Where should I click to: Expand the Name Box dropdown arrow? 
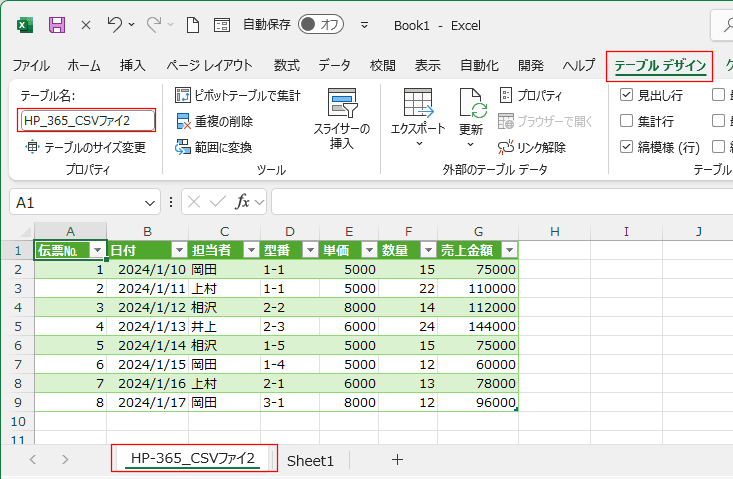[150, 202]
